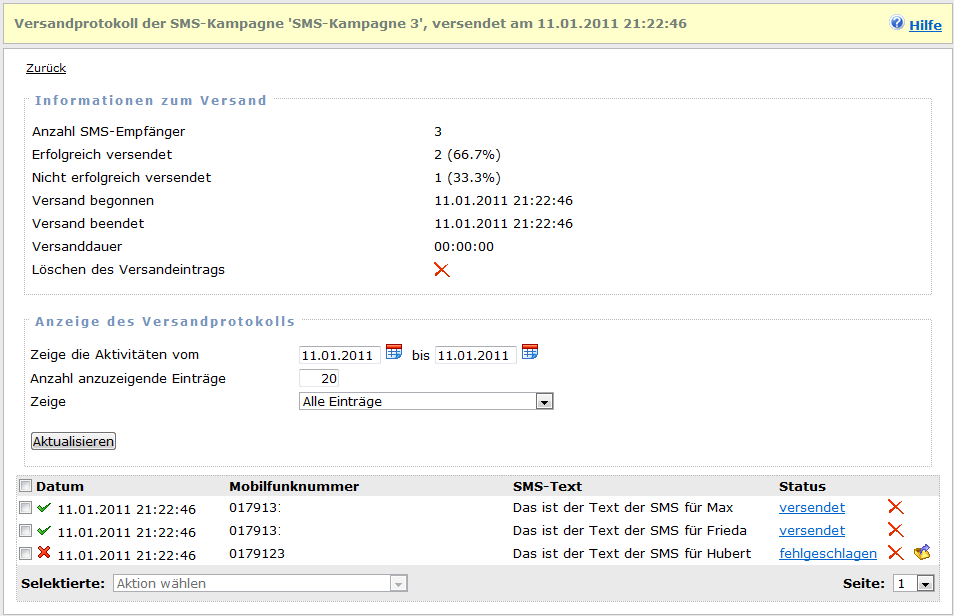The width and height of the screenshot is (954, 616).
Task: Expand the 'Aktion wählen' dropdown
Action: (260, 583)
